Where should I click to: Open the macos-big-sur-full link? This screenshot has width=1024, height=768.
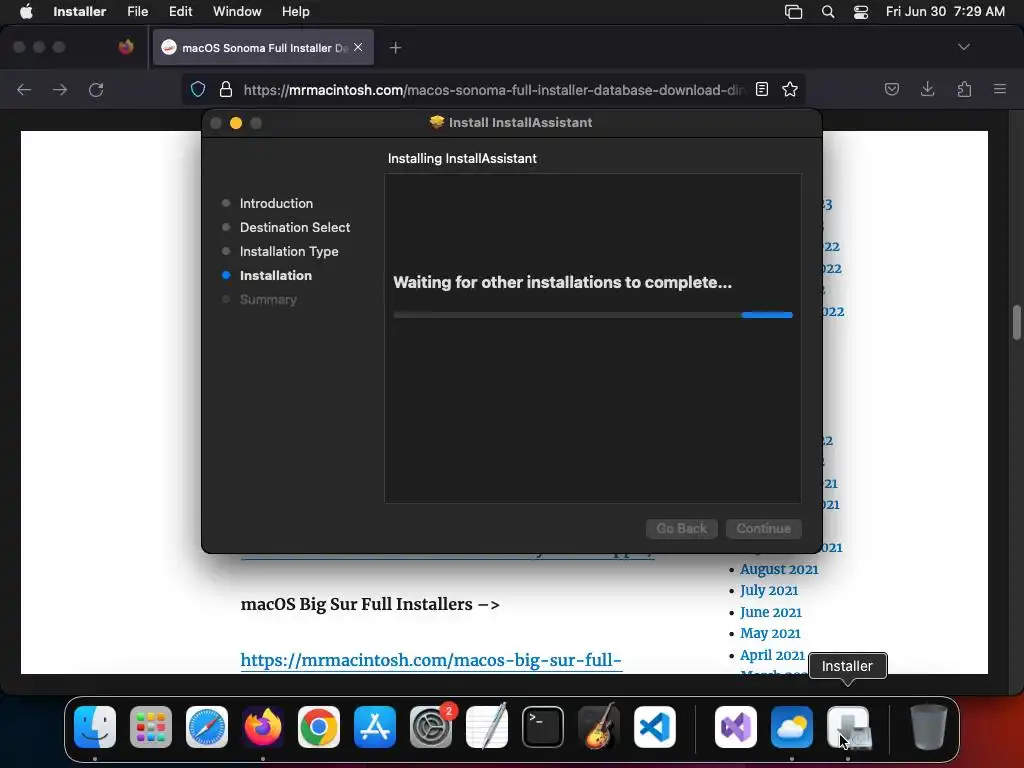tap(431, 660)
